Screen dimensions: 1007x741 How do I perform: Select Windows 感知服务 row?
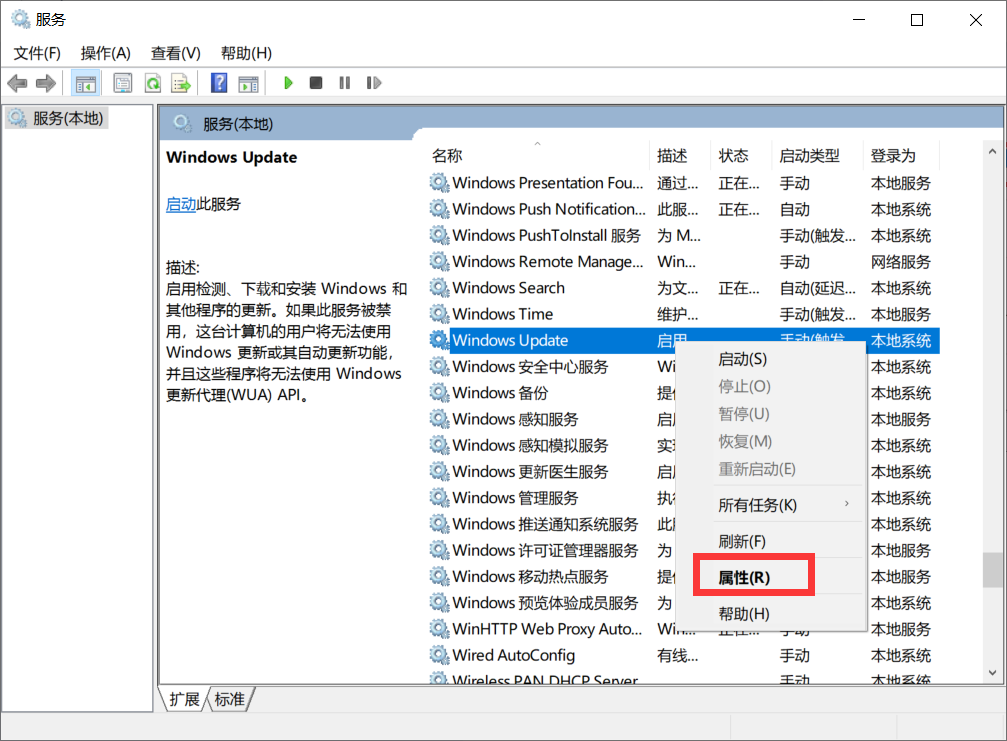pyautogui.click(x=684, y=419)
